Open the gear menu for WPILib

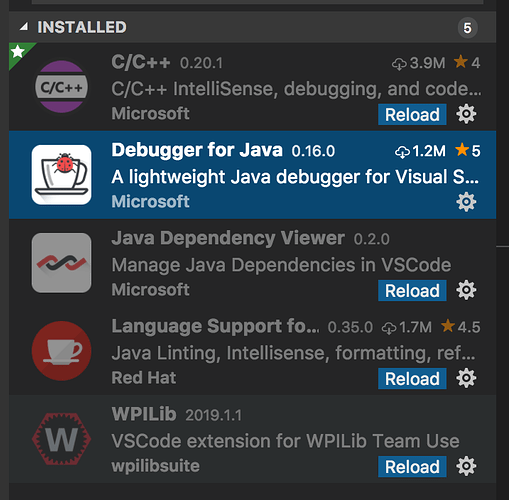coord(466,466)
